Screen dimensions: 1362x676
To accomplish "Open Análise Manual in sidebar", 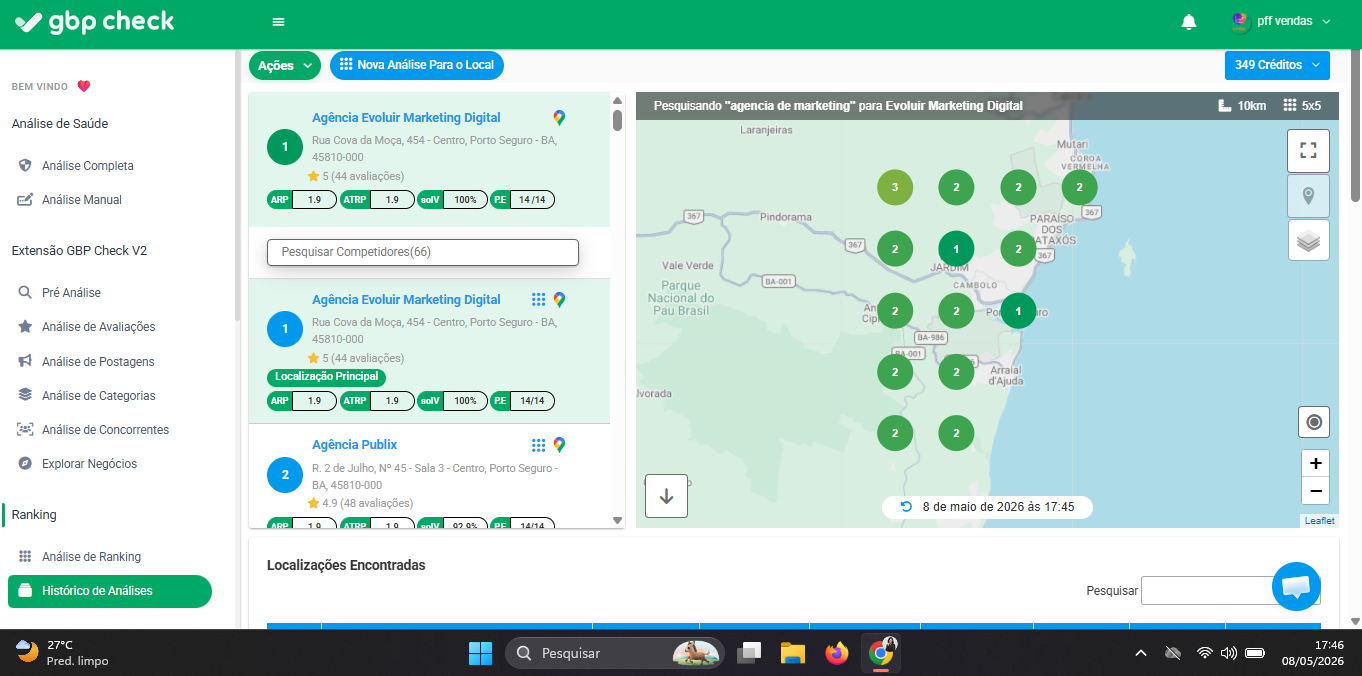I will (x=82, y=200).
